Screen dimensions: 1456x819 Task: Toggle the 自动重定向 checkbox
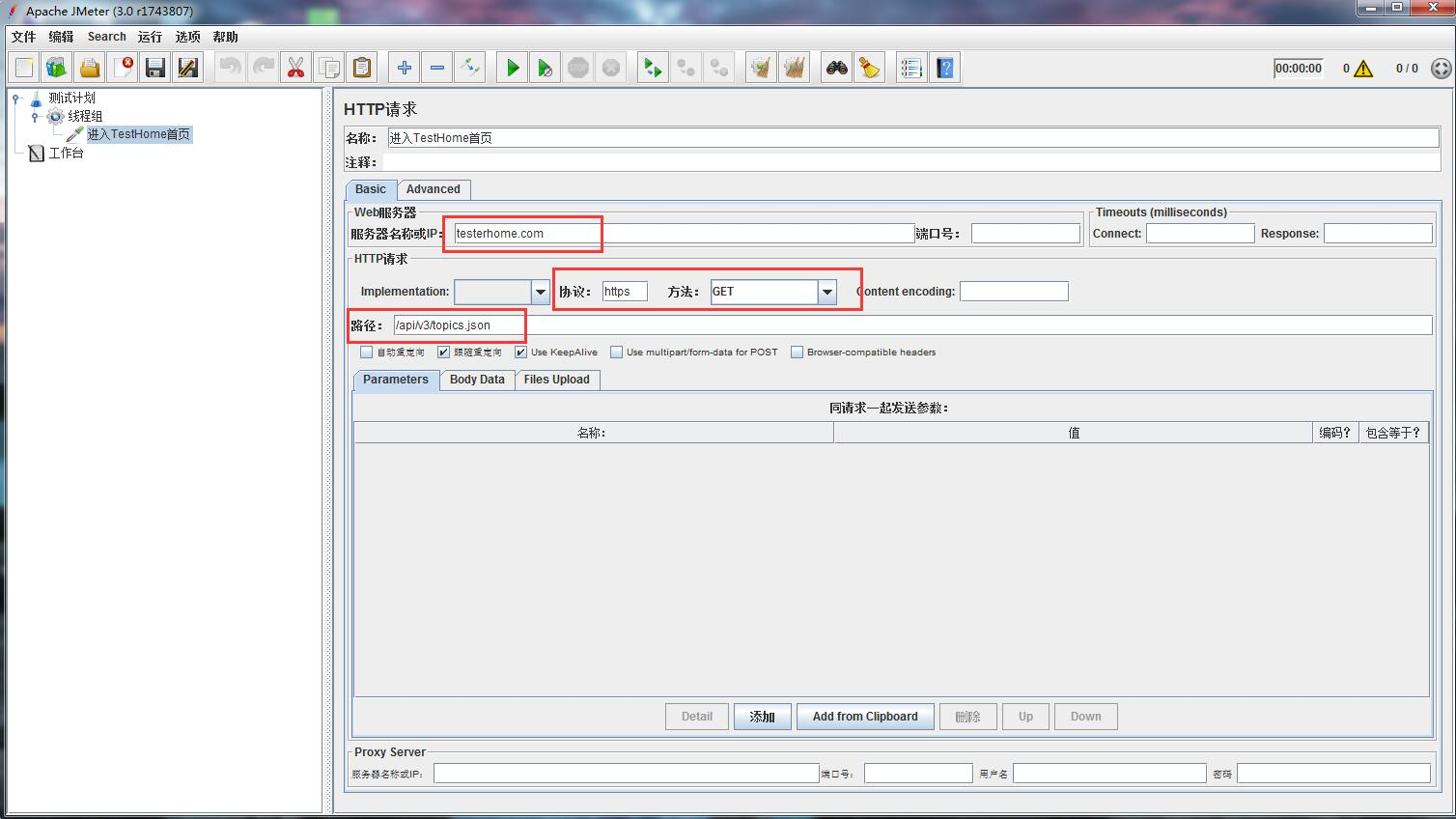pos(366,353)
